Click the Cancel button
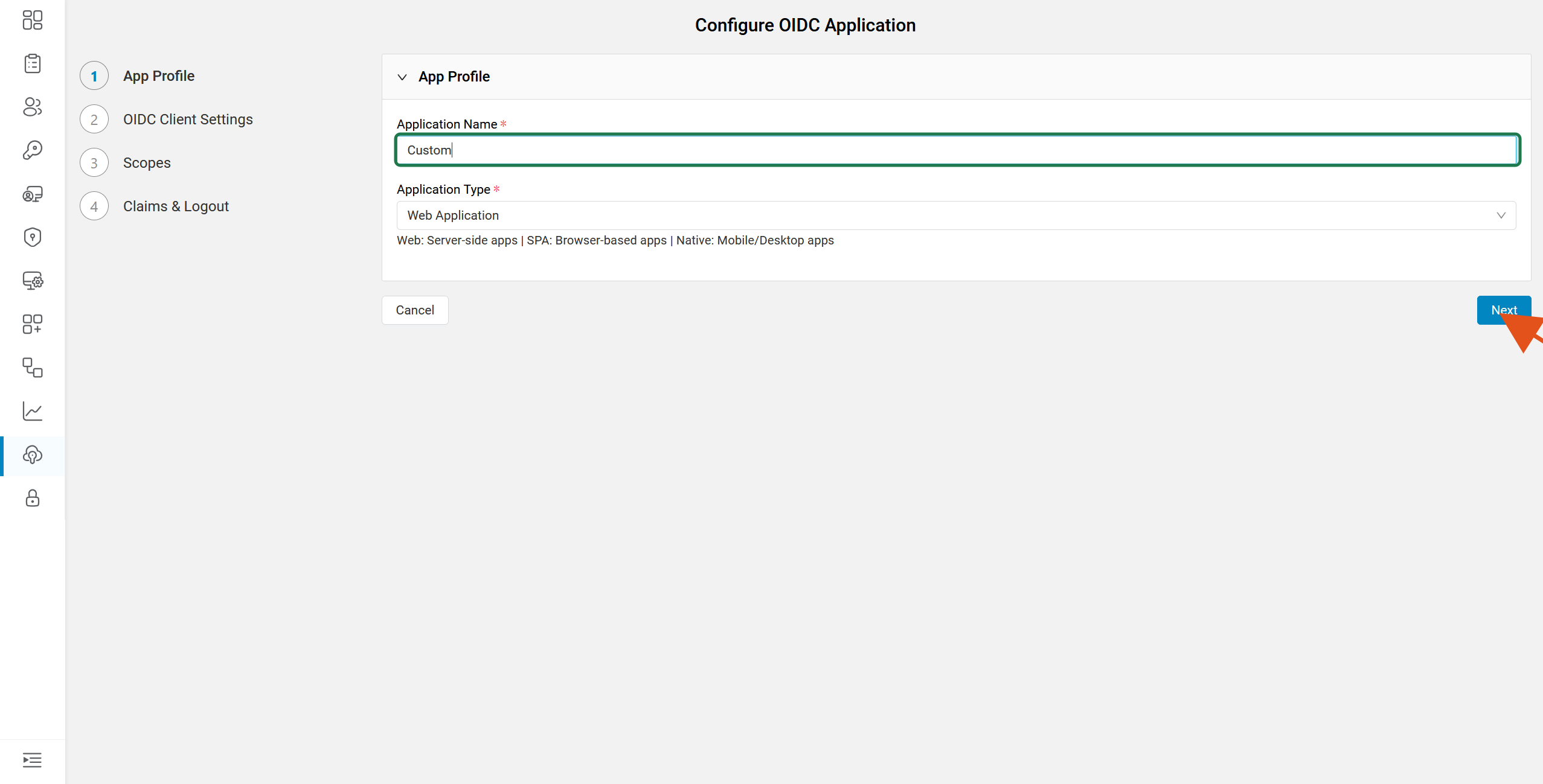 click(x=415, y=310)
